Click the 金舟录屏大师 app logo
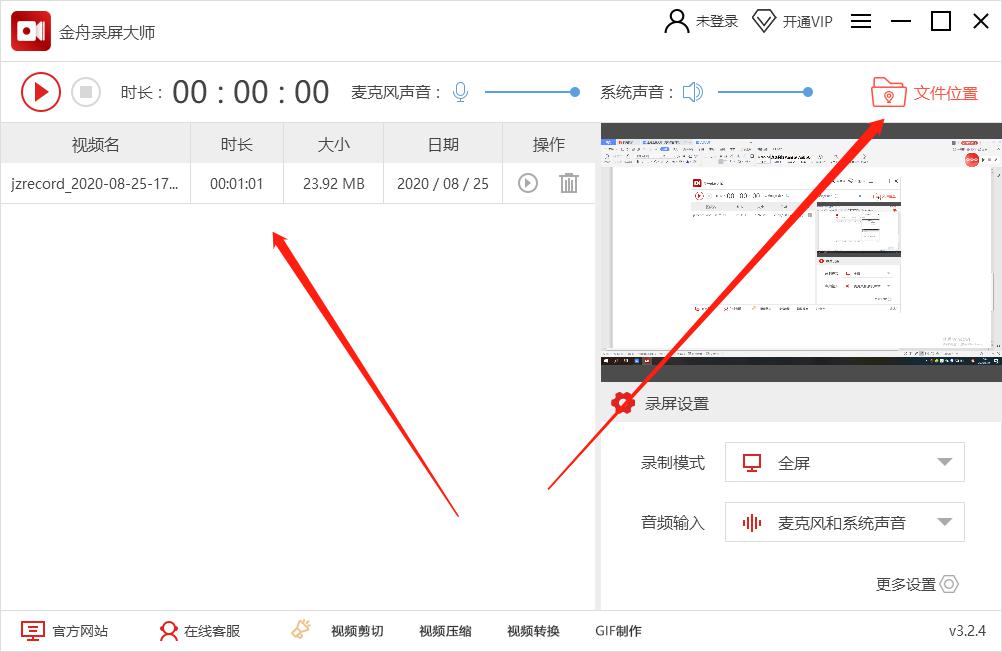This screenshot has height=652, width=1002. [x=31, y=31]
